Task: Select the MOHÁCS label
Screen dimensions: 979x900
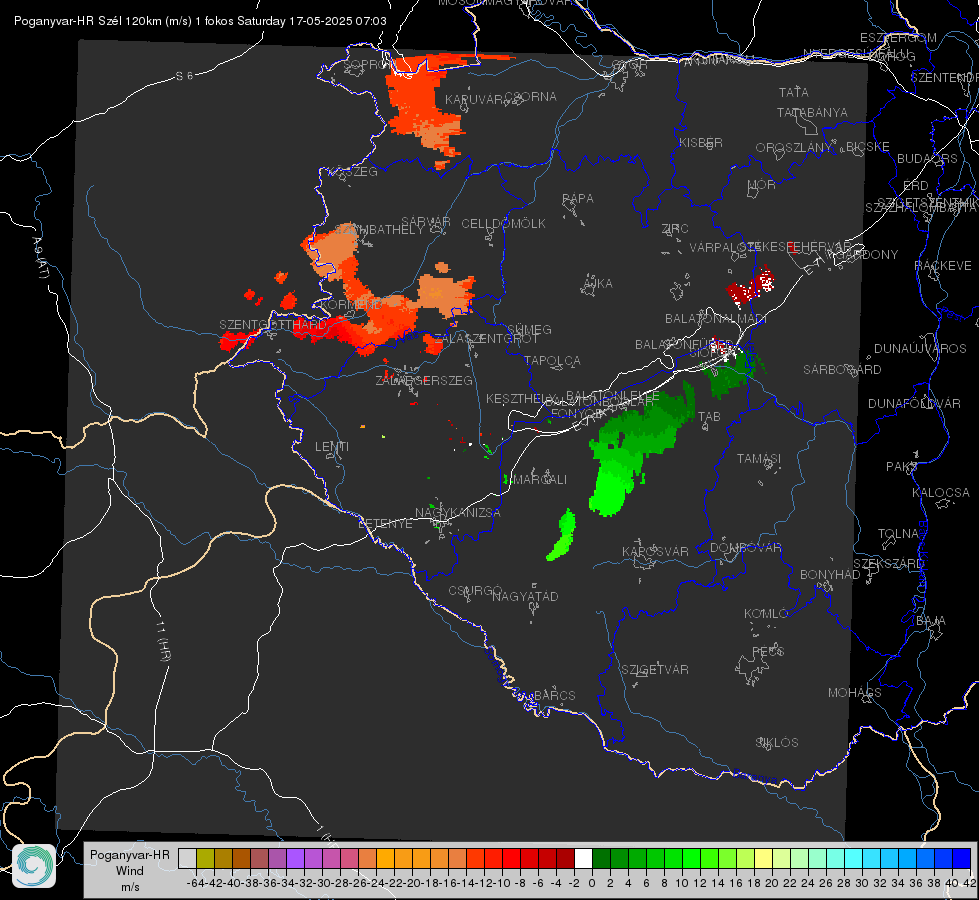Action: (x=855, y=693)
